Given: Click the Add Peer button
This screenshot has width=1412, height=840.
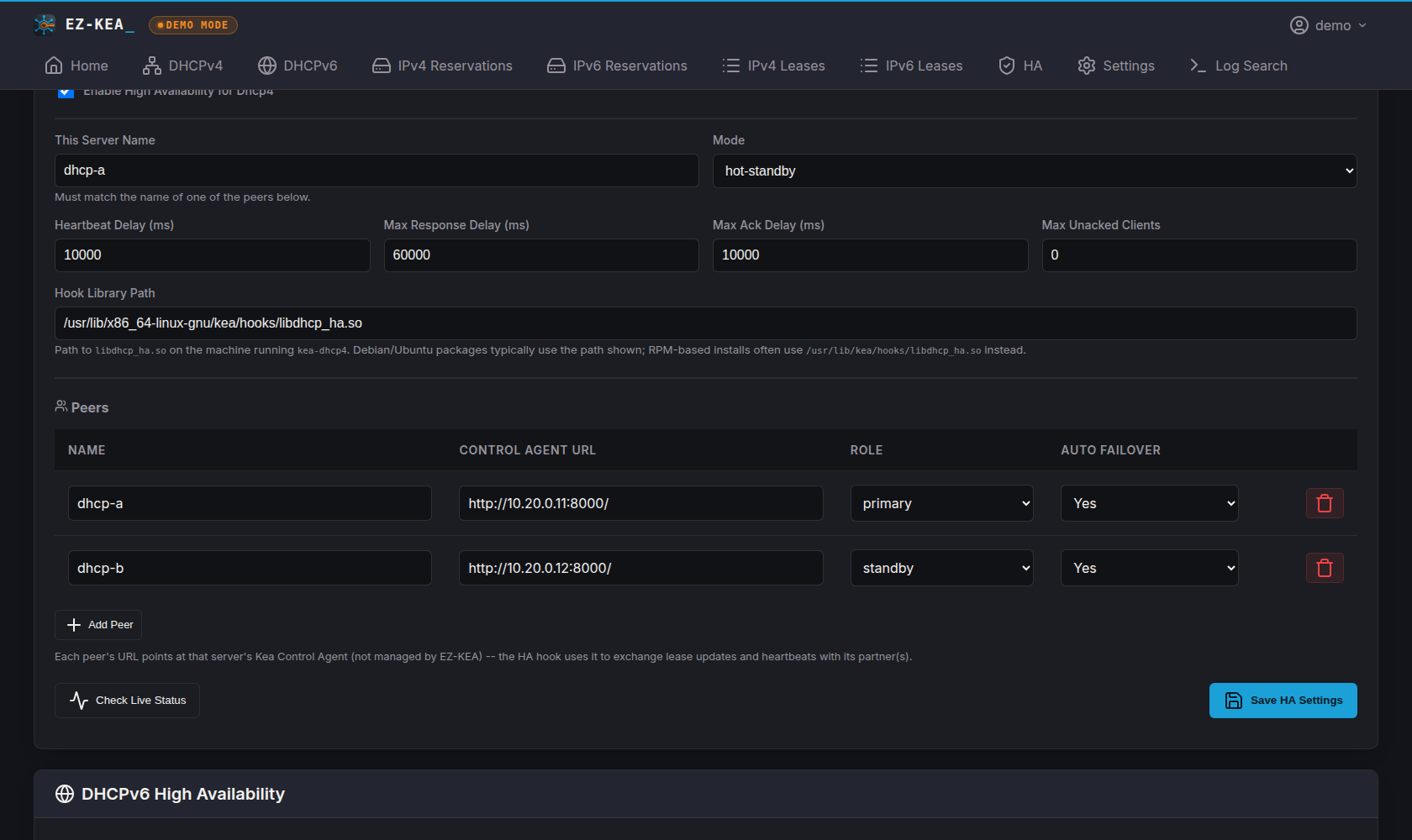Looking at the screenshot, I should click(x=98, y=625).
